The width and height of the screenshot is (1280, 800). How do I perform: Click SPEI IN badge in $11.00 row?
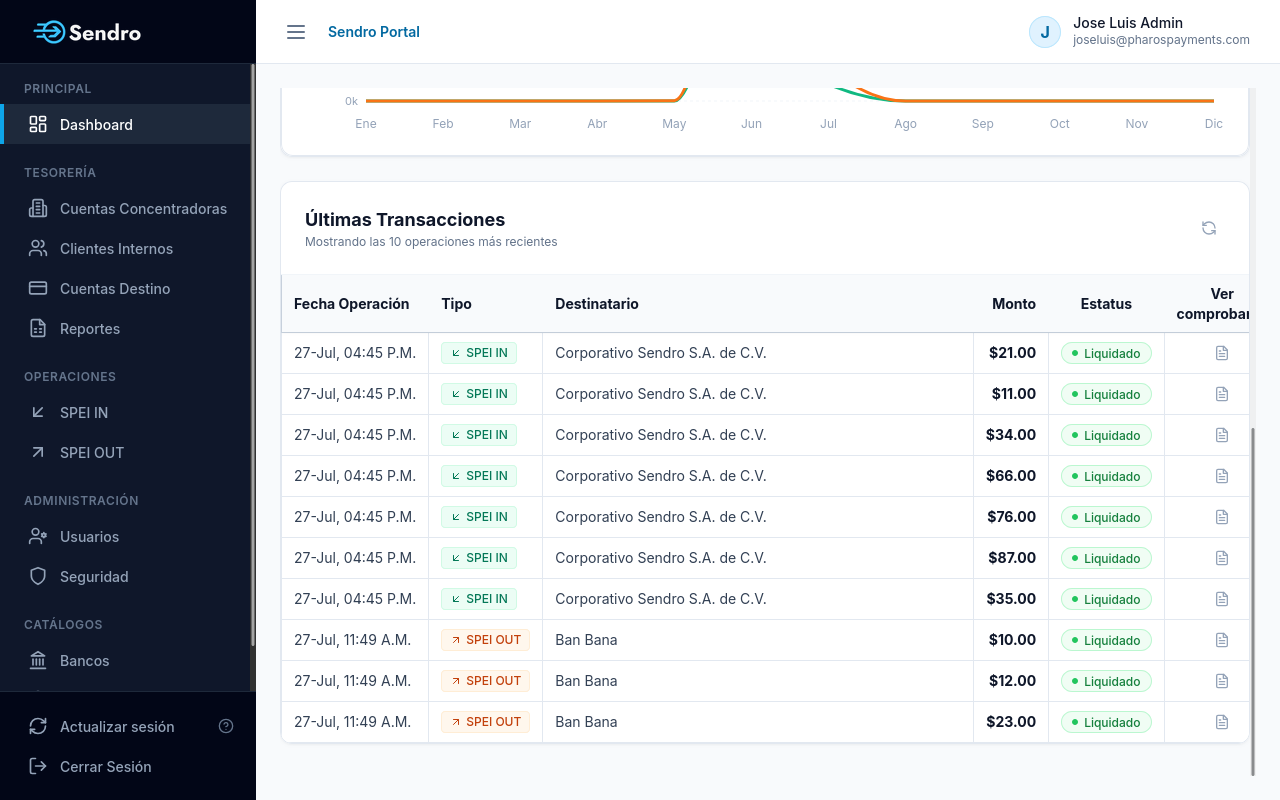pyautogui.click(x=479, y=394)
